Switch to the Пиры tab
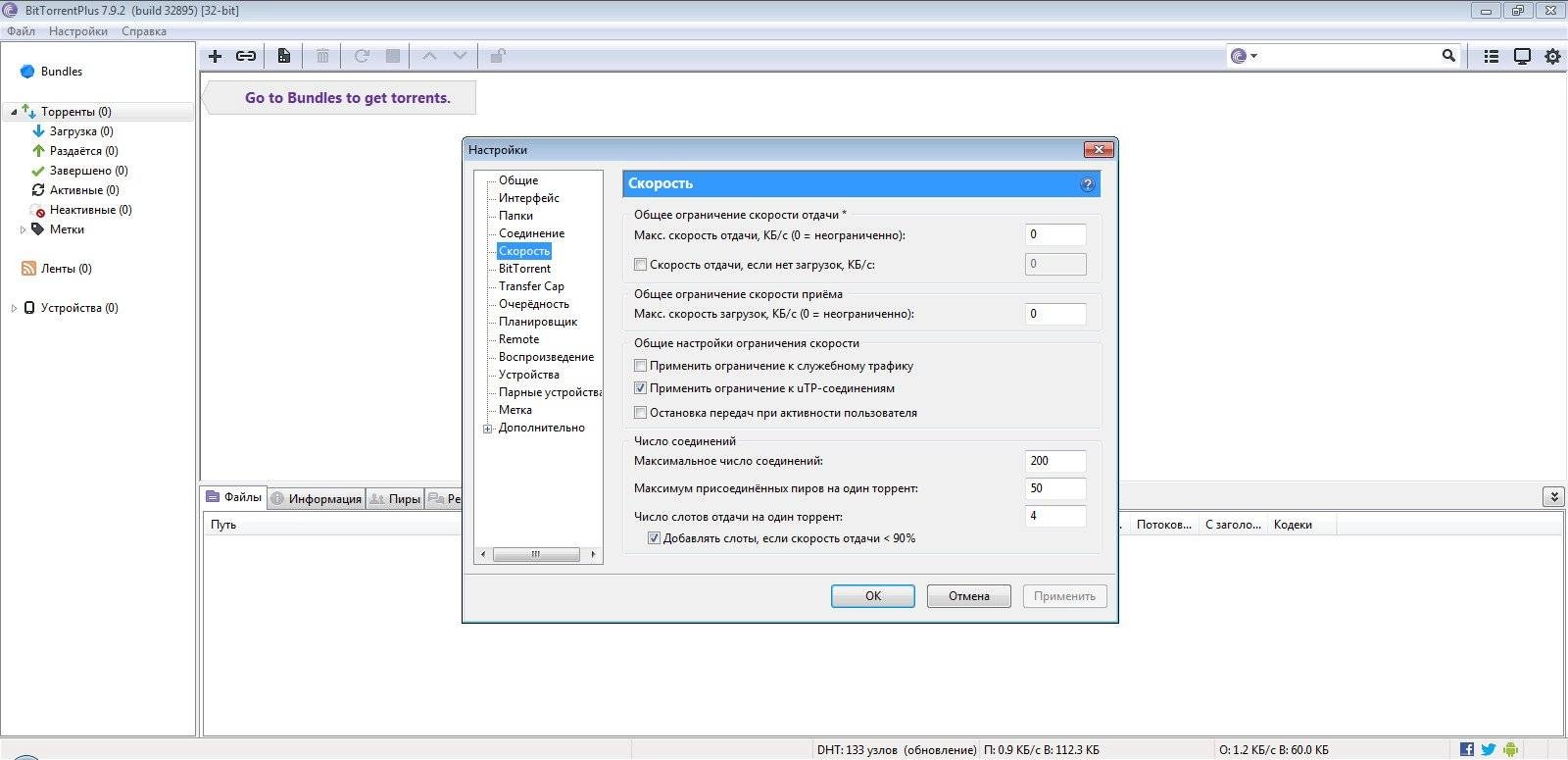 click(395, 499)
